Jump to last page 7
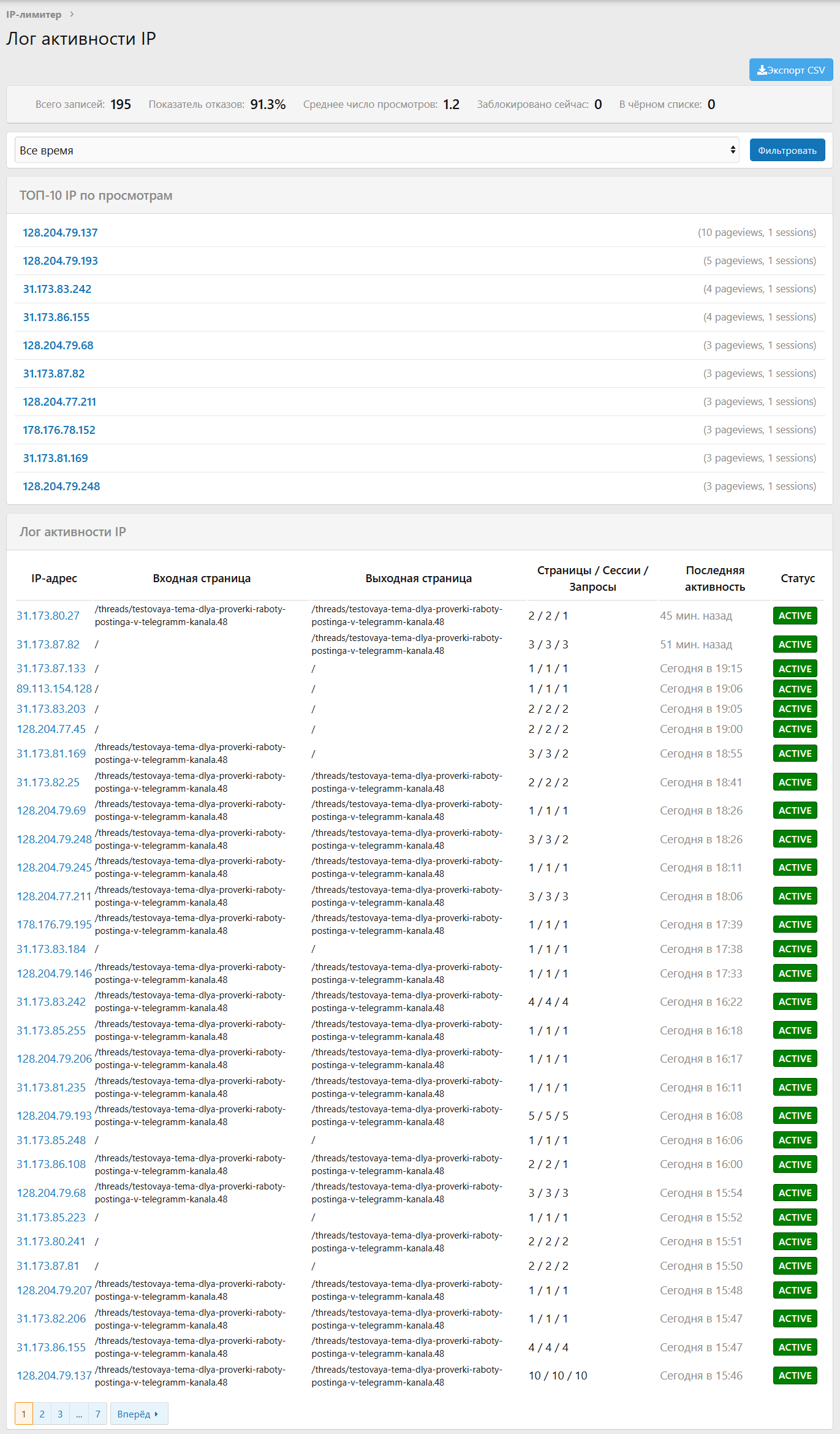This screenshot has height=1434, width=840. (x=97, y=1414)
